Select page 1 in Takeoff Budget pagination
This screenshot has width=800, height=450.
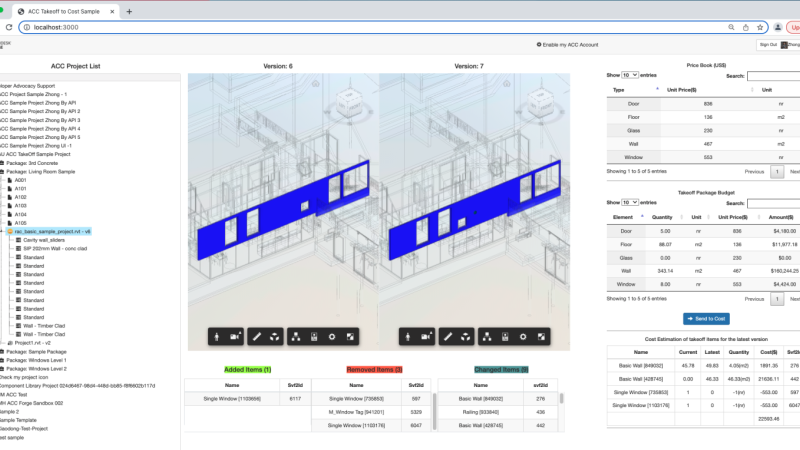tap(777, 299)
